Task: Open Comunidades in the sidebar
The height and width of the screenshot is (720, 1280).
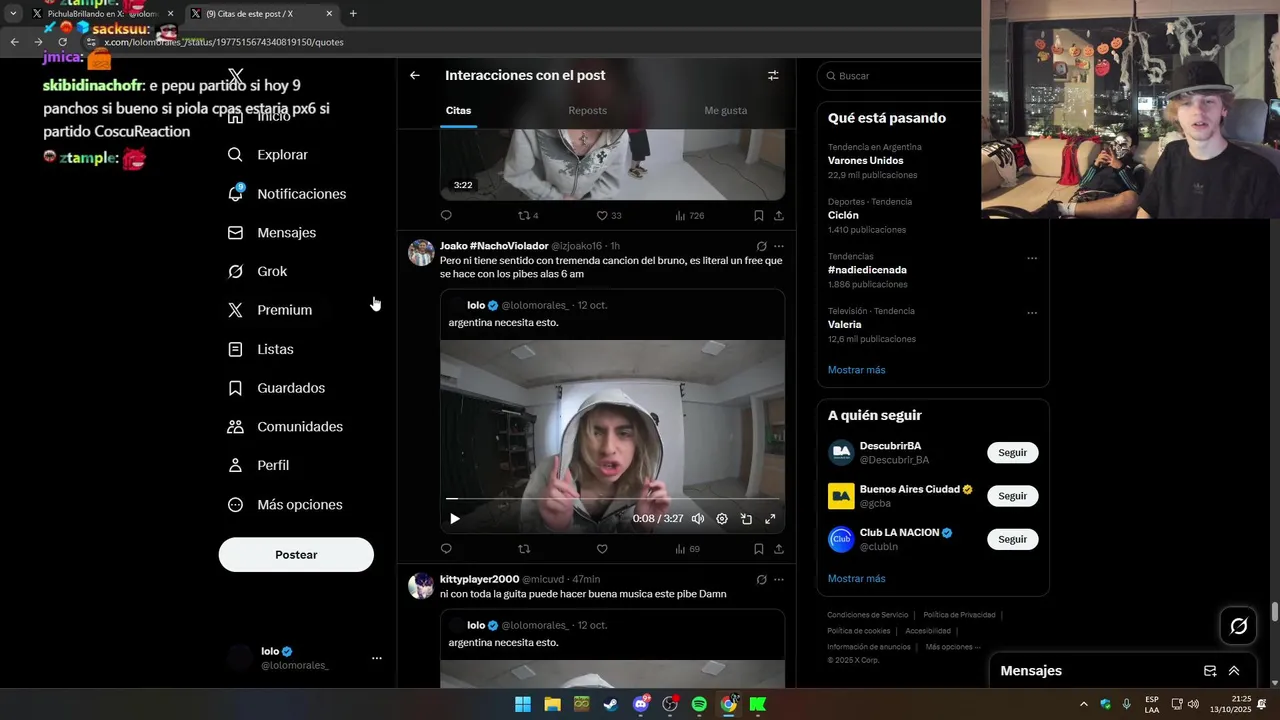Action: pos(285,427)
